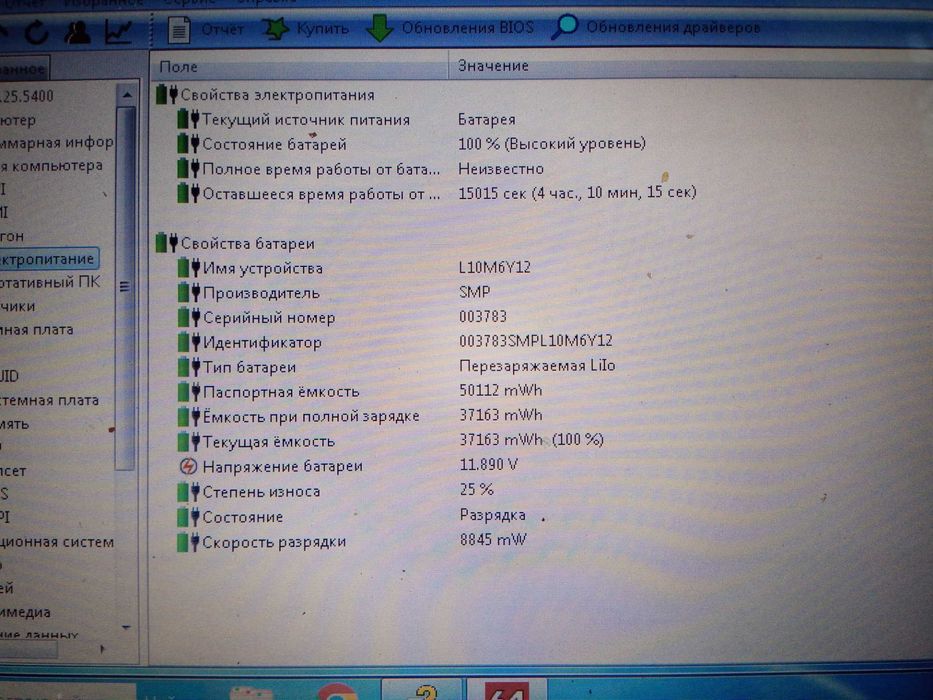Image resolution: width=933 pixels, height=700 pixels.
Task: Select Имя компьютера tree item
Action: point(52,165)
